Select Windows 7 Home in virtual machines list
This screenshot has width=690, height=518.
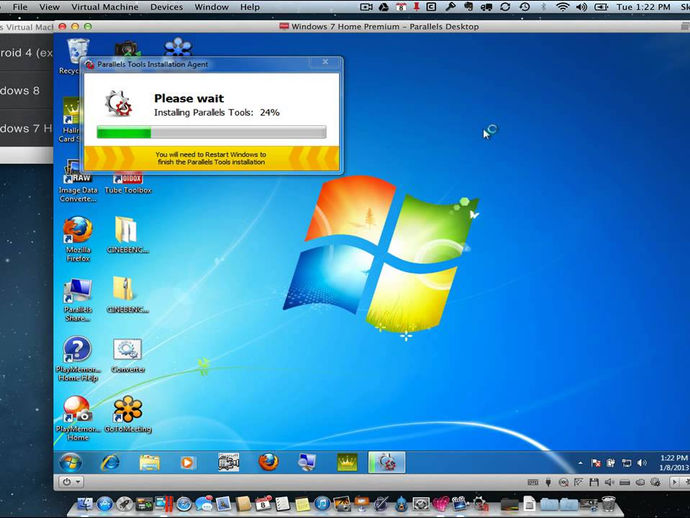click(x=26, y=129)
